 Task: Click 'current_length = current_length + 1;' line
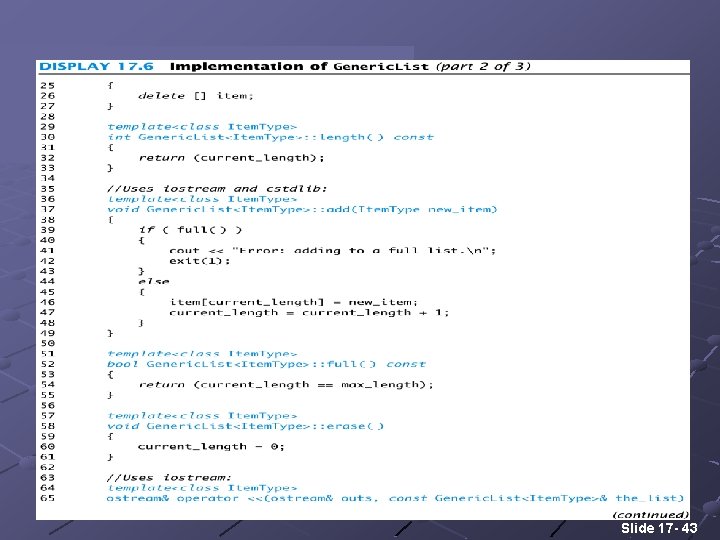(x=309, y=313)
